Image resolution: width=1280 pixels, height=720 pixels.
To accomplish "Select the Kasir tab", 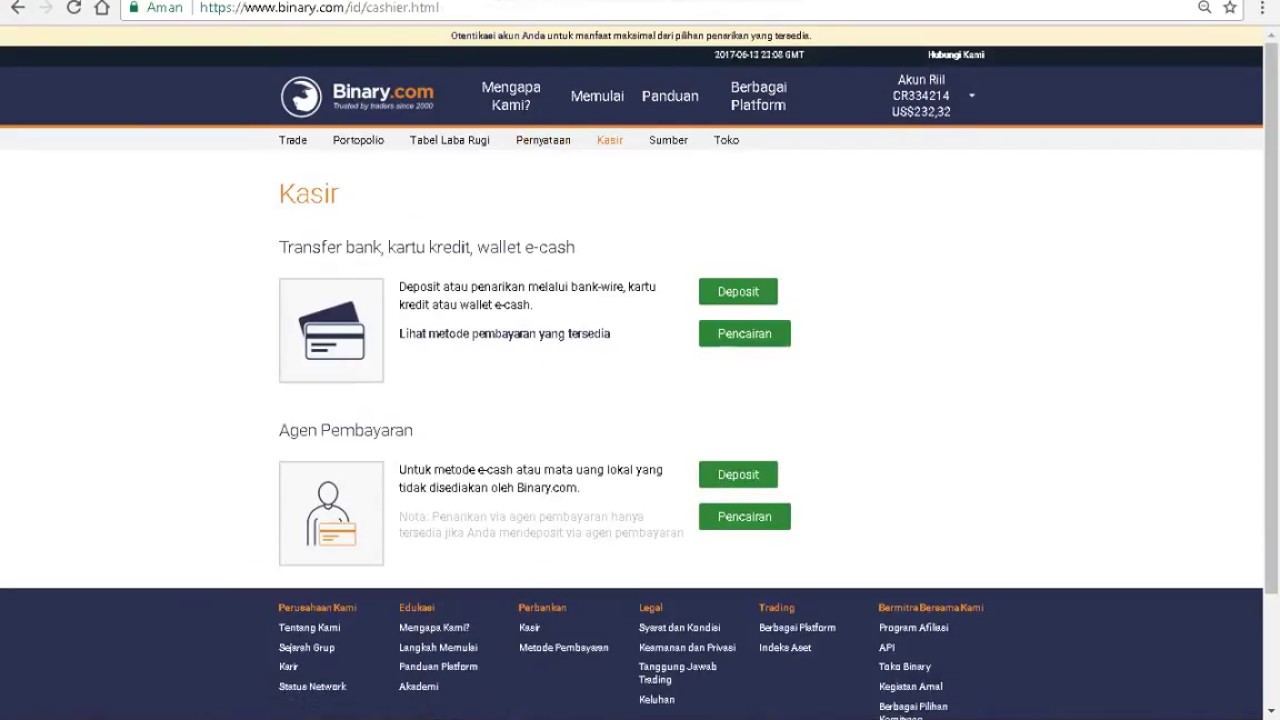I will click(610, 140).
